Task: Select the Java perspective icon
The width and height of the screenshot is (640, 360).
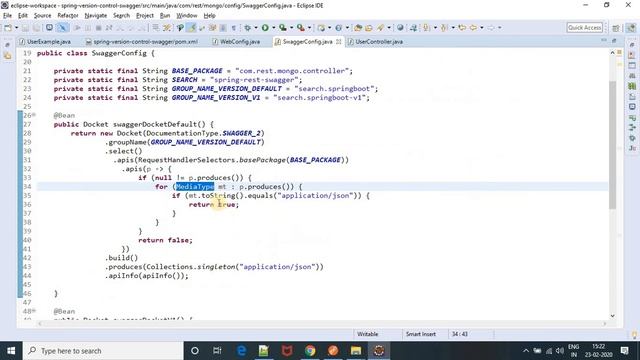Action: 631,28
